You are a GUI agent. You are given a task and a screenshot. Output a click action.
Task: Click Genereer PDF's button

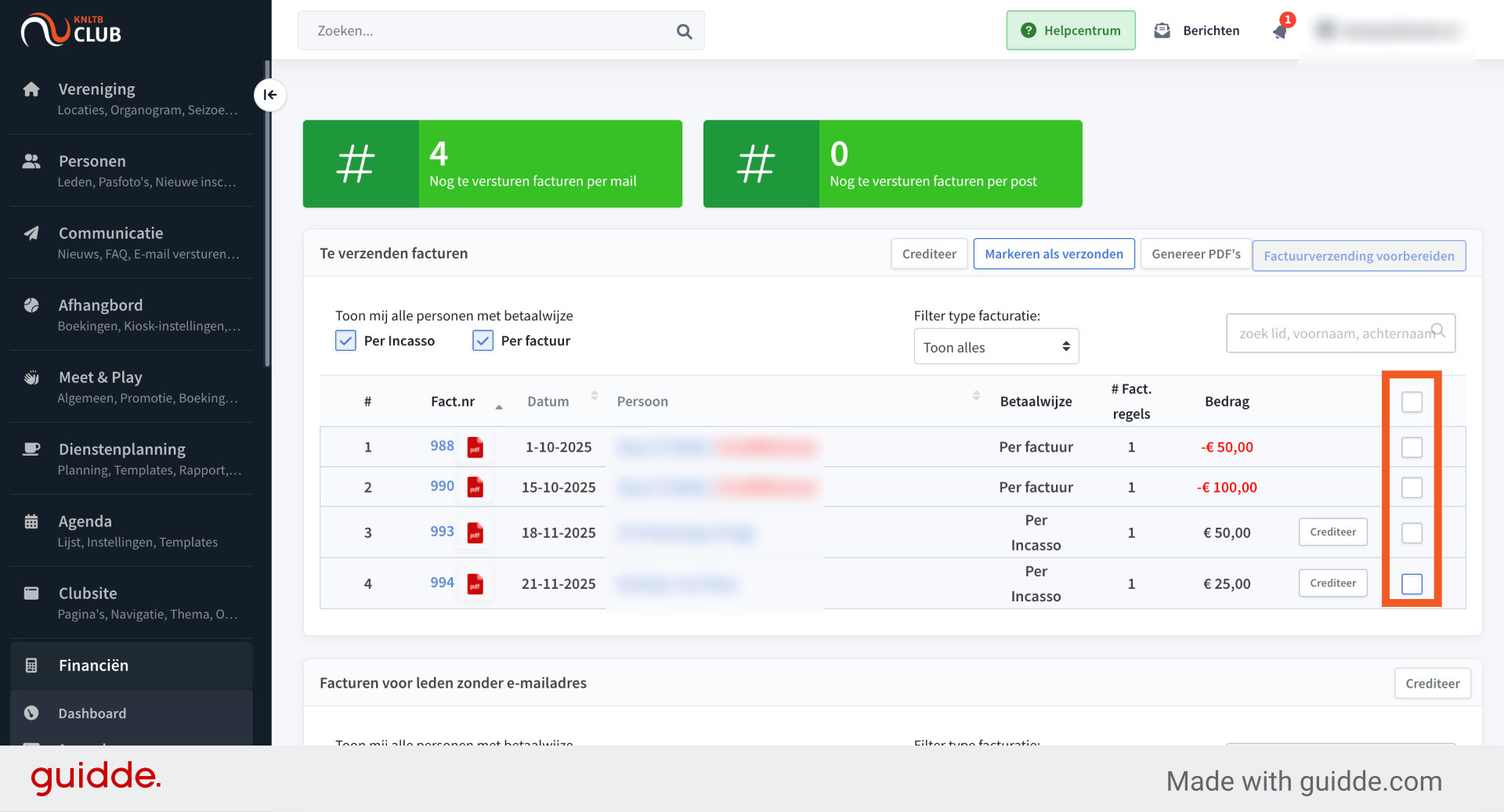pos(1195,254)
